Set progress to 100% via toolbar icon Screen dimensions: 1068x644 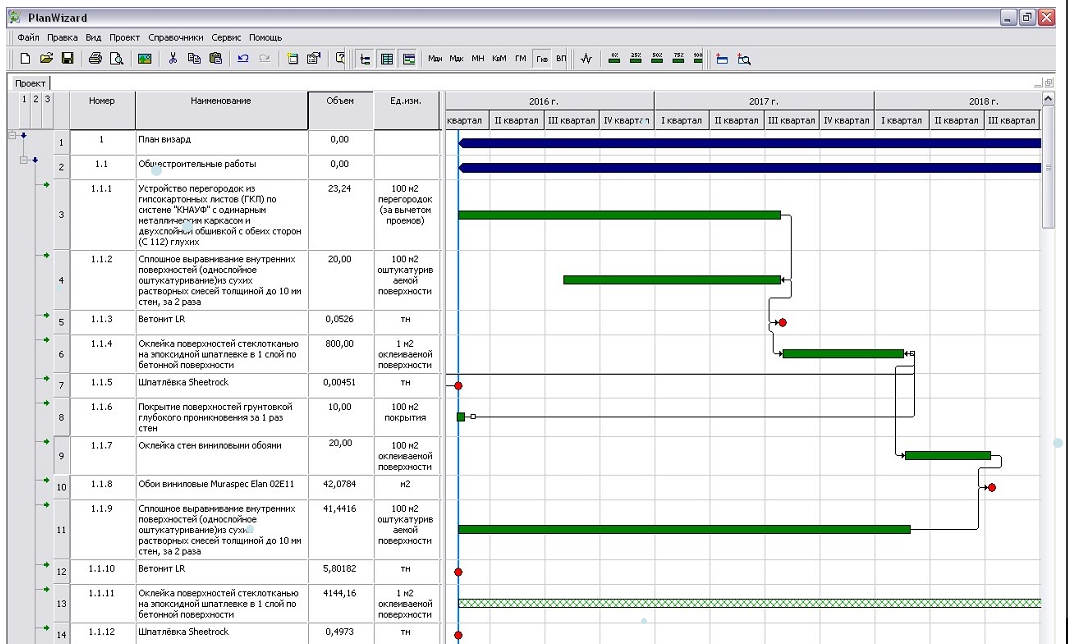click(697, 59)
